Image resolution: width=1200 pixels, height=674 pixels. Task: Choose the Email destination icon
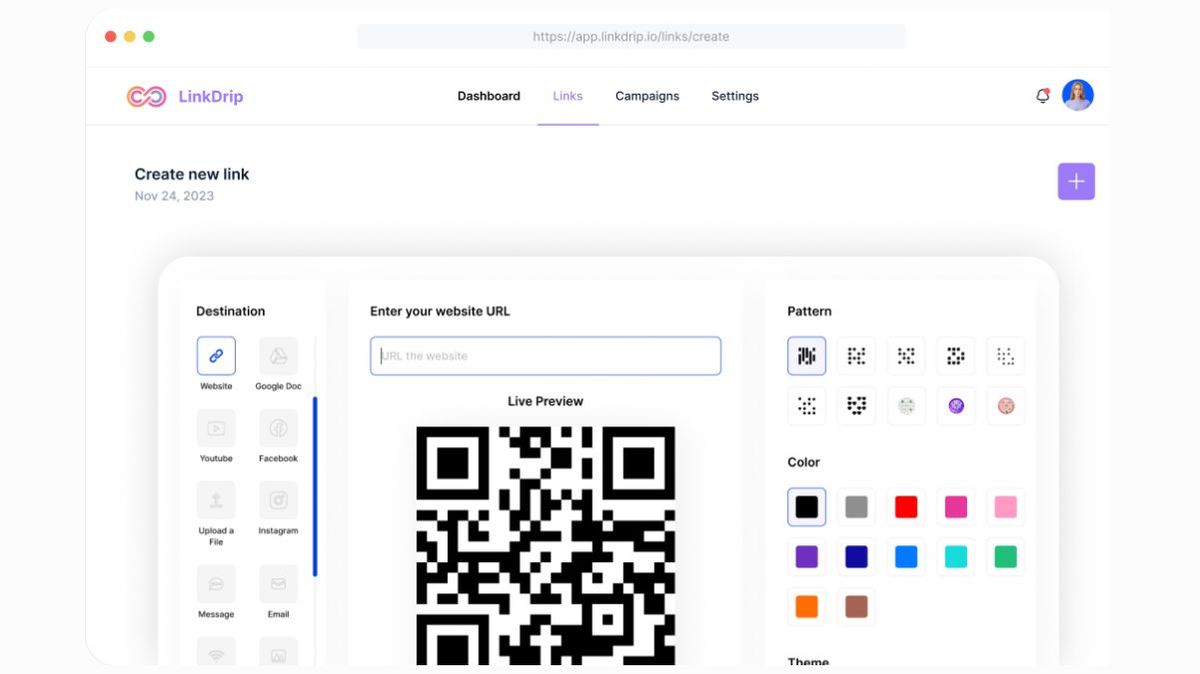(278, 584)
